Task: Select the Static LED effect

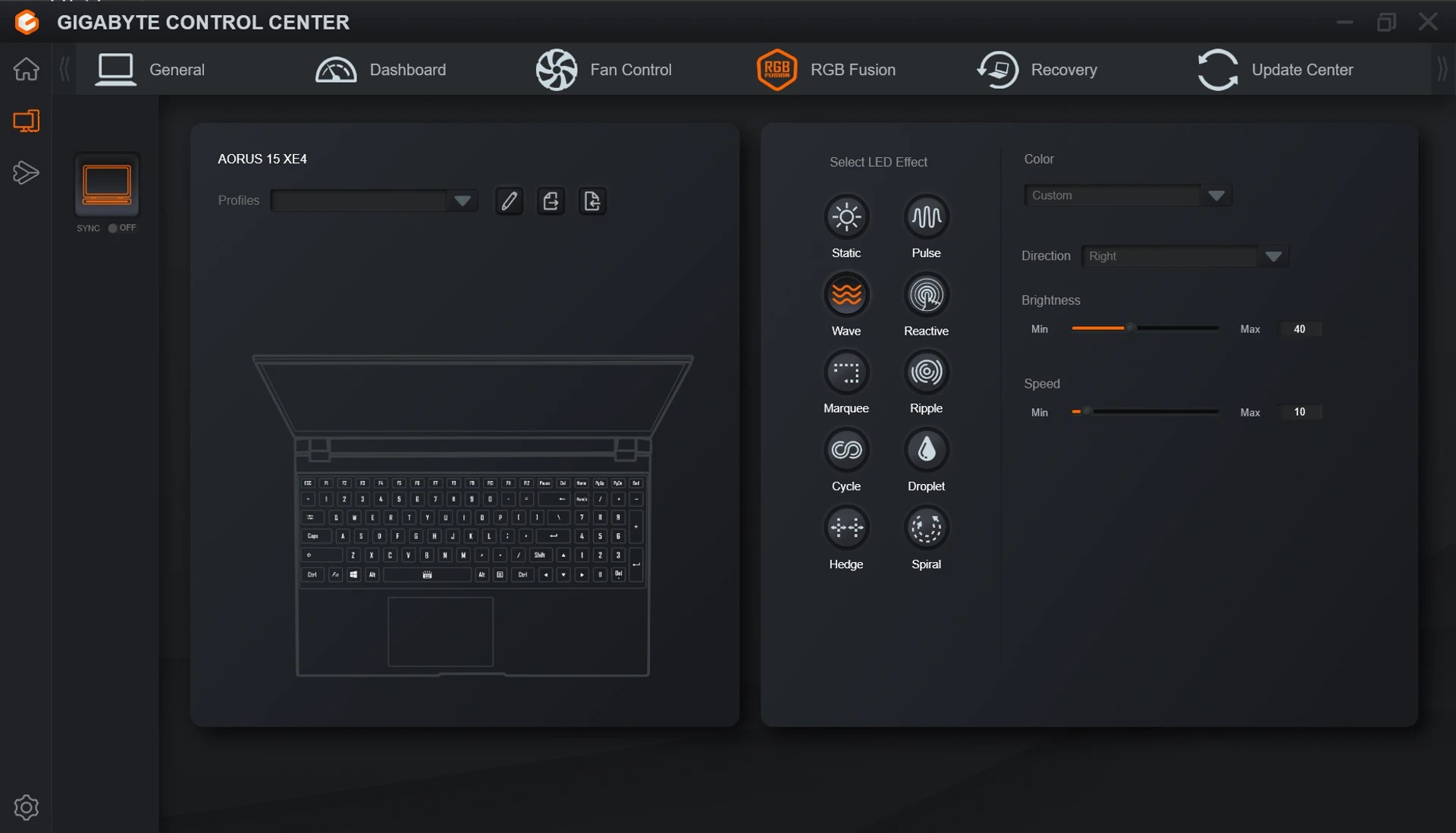Action: click(846, 216)
